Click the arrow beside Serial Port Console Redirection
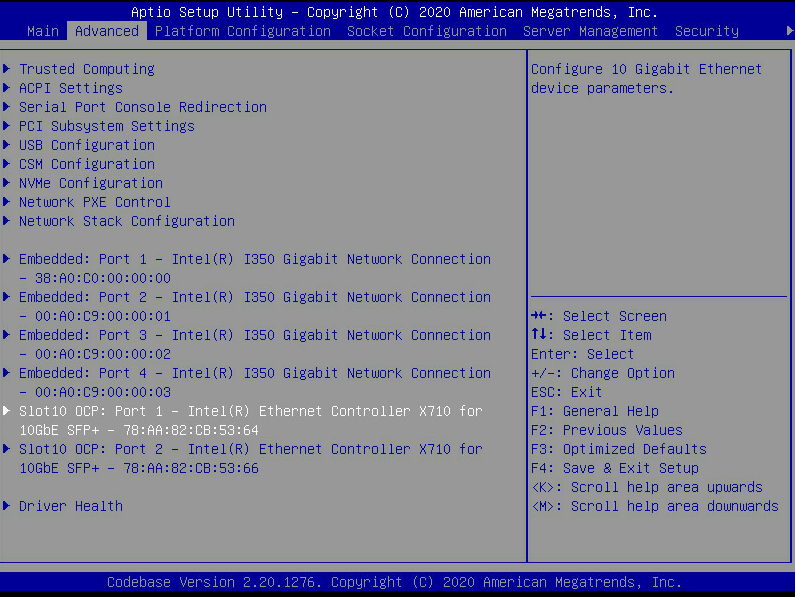 [x=7, y=106]
